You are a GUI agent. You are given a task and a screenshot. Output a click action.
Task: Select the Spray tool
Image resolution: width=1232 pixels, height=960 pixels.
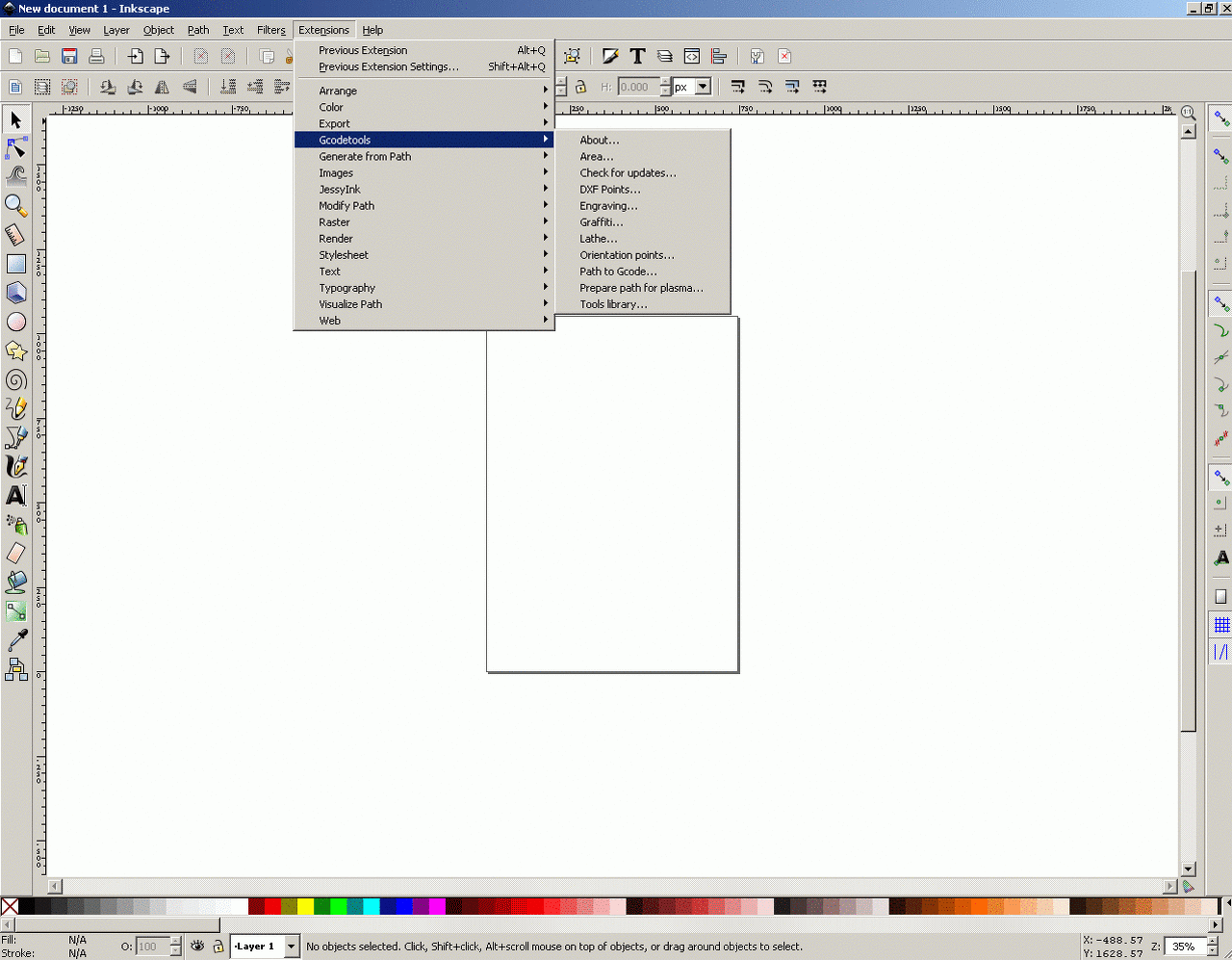[15, 524]
